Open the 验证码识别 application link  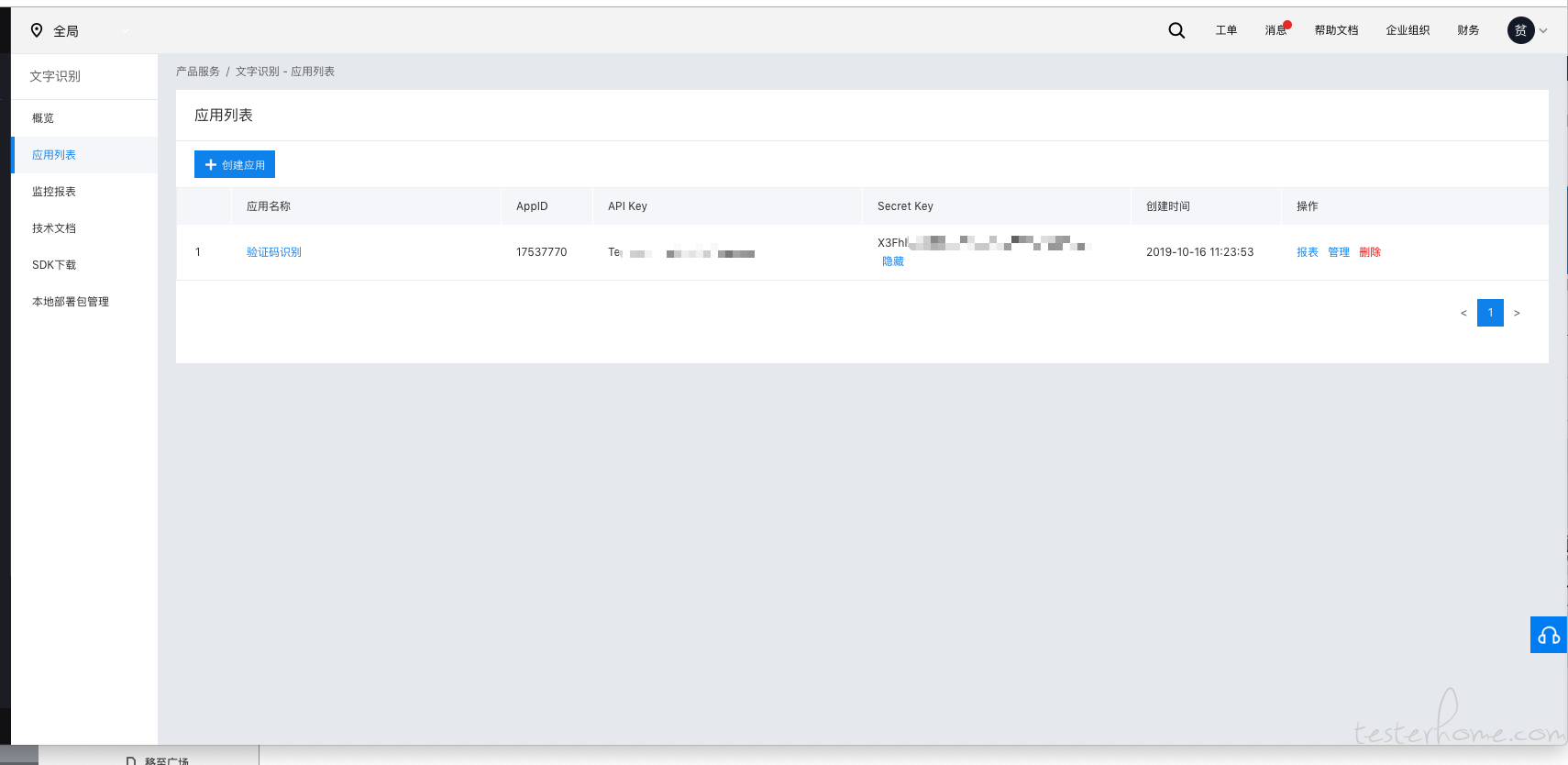pyautogui.click(x=274, y=252)
